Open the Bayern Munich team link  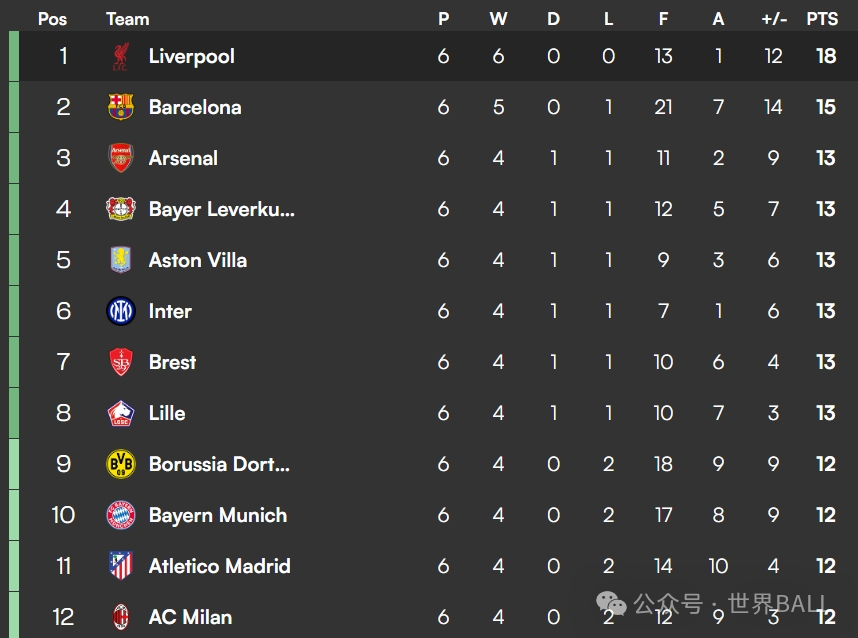click(x=218, y=515)
